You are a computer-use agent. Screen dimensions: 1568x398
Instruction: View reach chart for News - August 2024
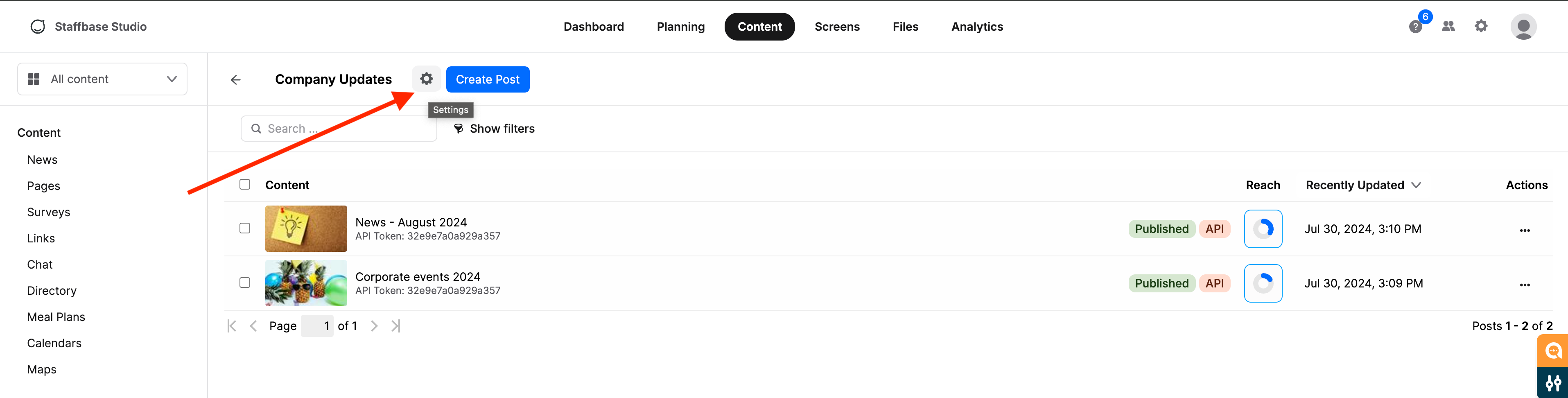(1263, 229)
